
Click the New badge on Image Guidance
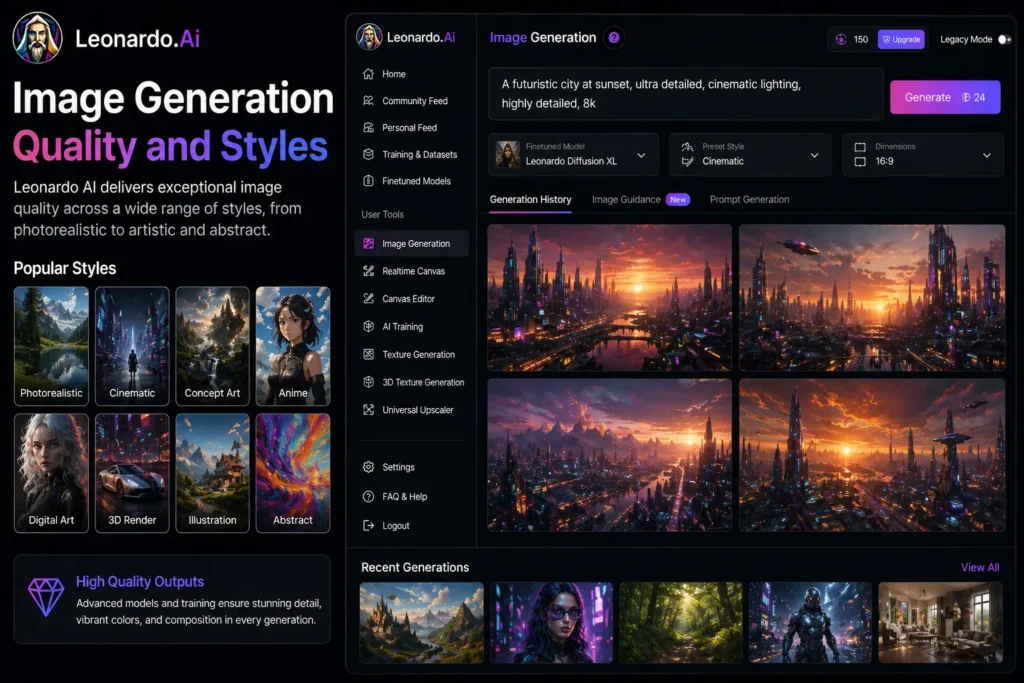click(678, 200)
